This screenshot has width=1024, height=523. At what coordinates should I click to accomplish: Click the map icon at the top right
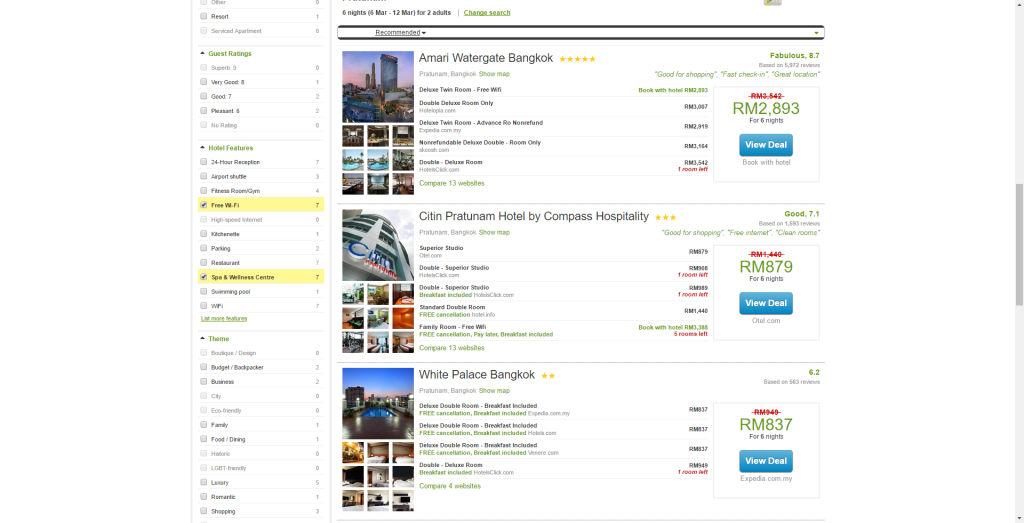tap(771, 3)
